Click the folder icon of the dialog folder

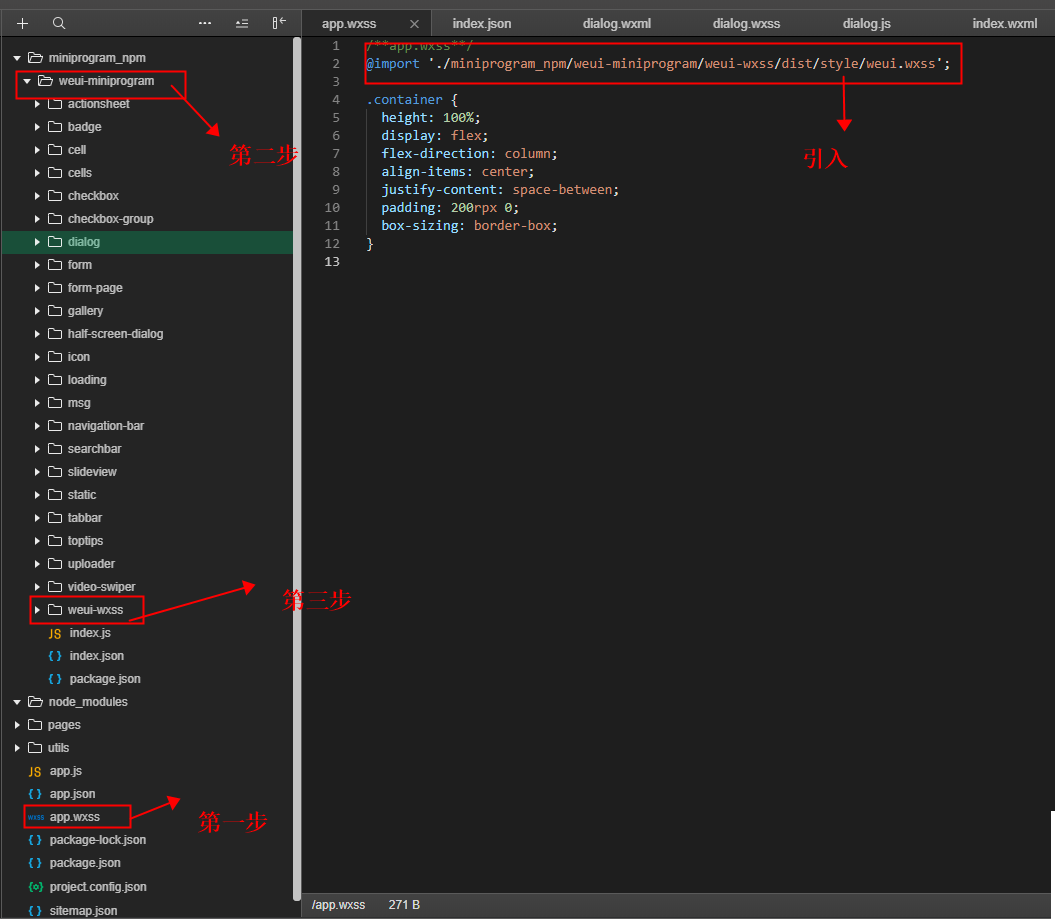(x=54, y=242)
